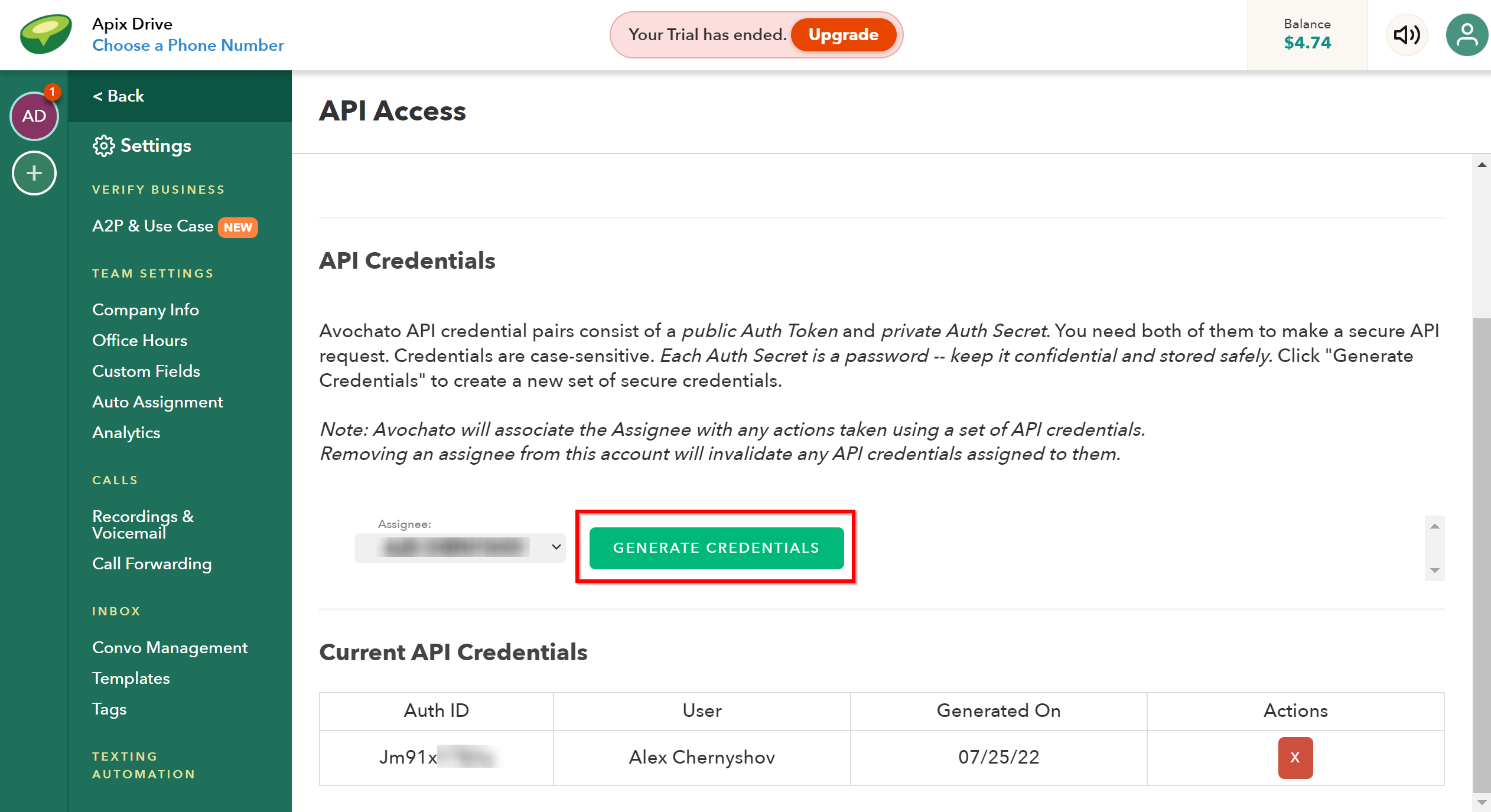
Task: Click the Generate Credentials button
Action: (x=716, y=548)
